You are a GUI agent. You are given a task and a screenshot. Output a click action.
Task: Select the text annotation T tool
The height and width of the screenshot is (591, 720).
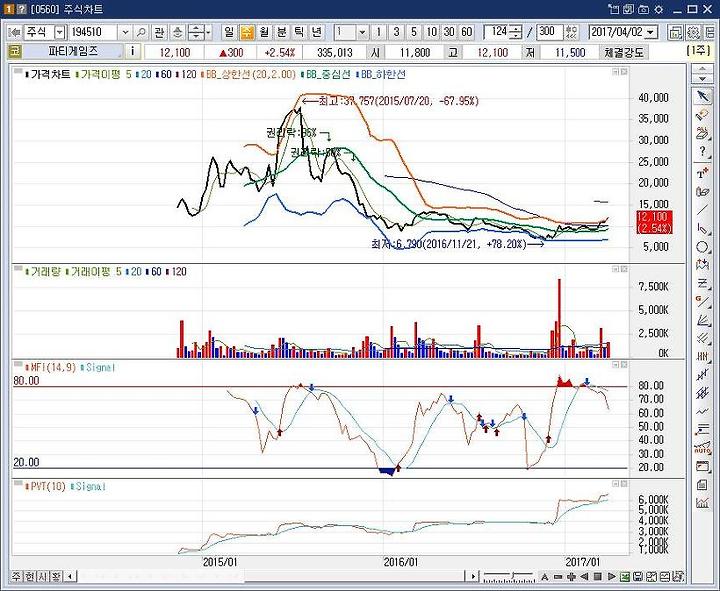pyautogui.click(x=702, y=173)
